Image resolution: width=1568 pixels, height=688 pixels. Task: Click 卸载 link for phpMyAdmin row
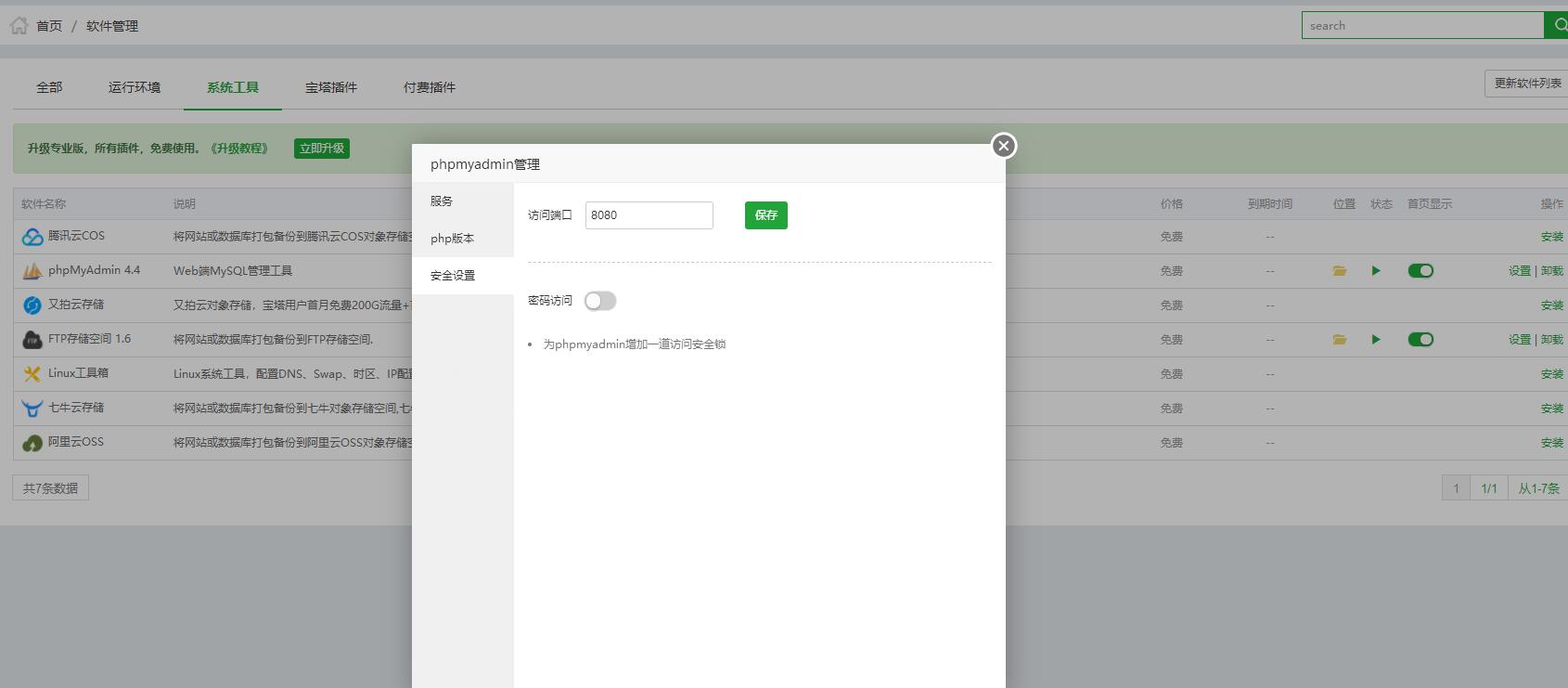pos(1552,271)
